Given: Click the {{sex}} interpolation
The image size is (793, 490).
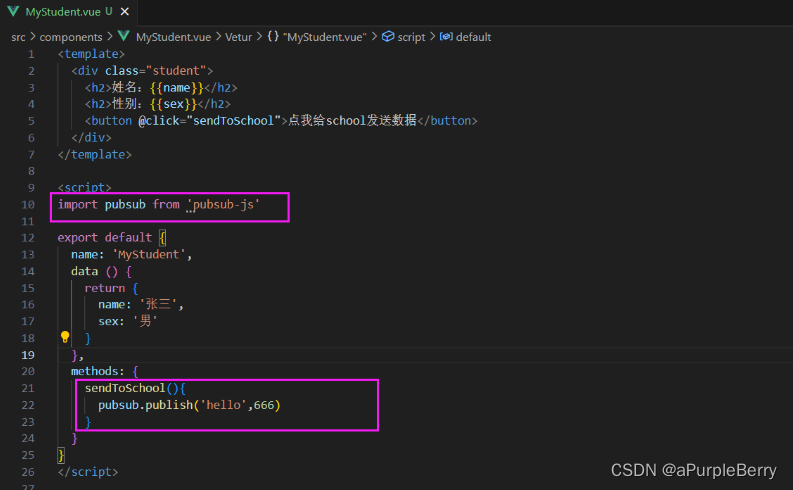Looking at the screenshot, I should (173, 104).
